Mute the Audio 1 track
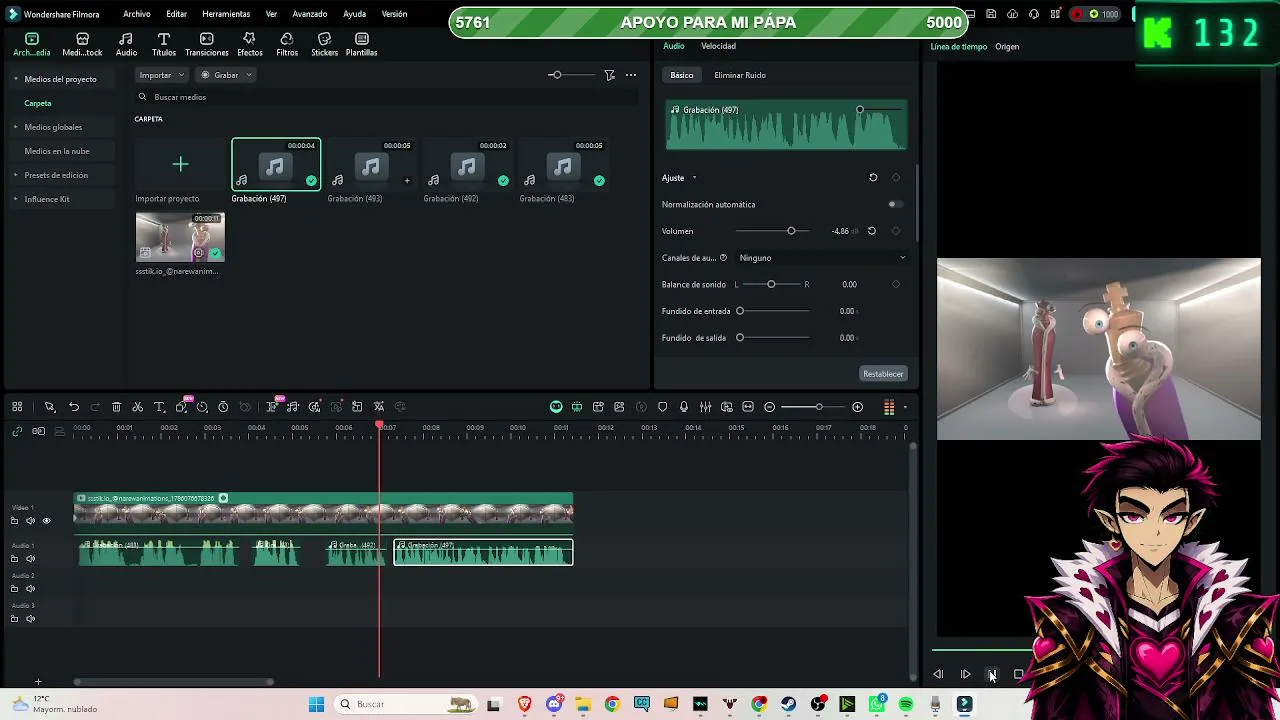Screen dimensions: 1280x720 pyautogui.click(x=30, y=559)
